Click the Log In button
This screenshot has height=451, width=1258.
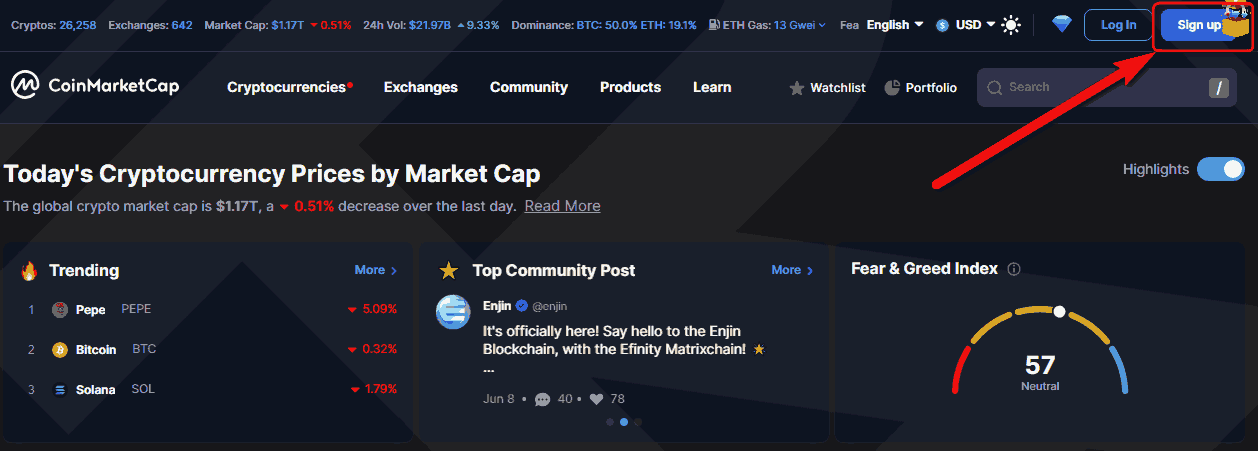pos(1118,25)
